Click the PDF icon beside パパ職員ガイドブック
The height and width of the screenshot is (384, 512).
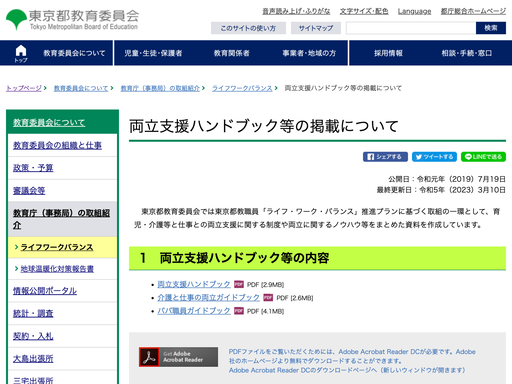tap(239, 311)
